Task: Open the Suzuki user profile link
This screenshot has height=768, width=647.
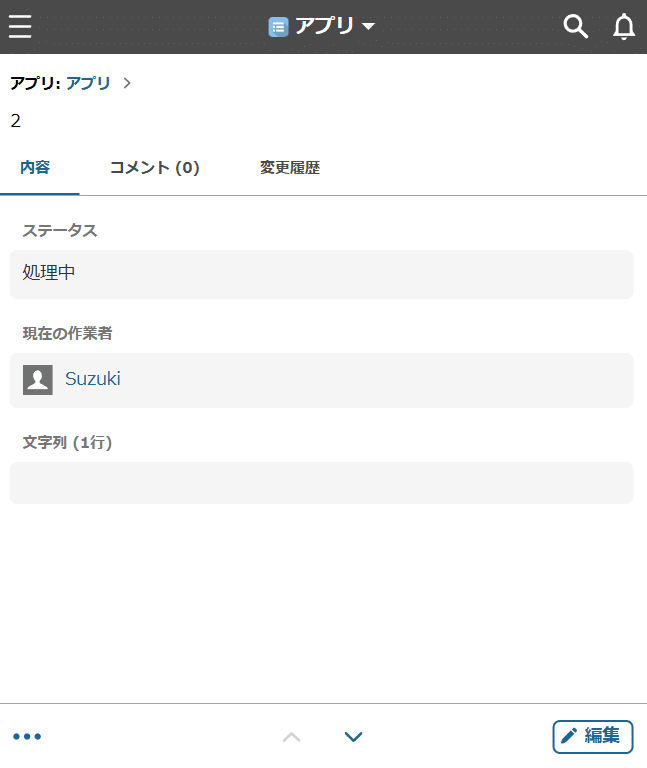Action: pyautogui.click(x=93, y=379)
